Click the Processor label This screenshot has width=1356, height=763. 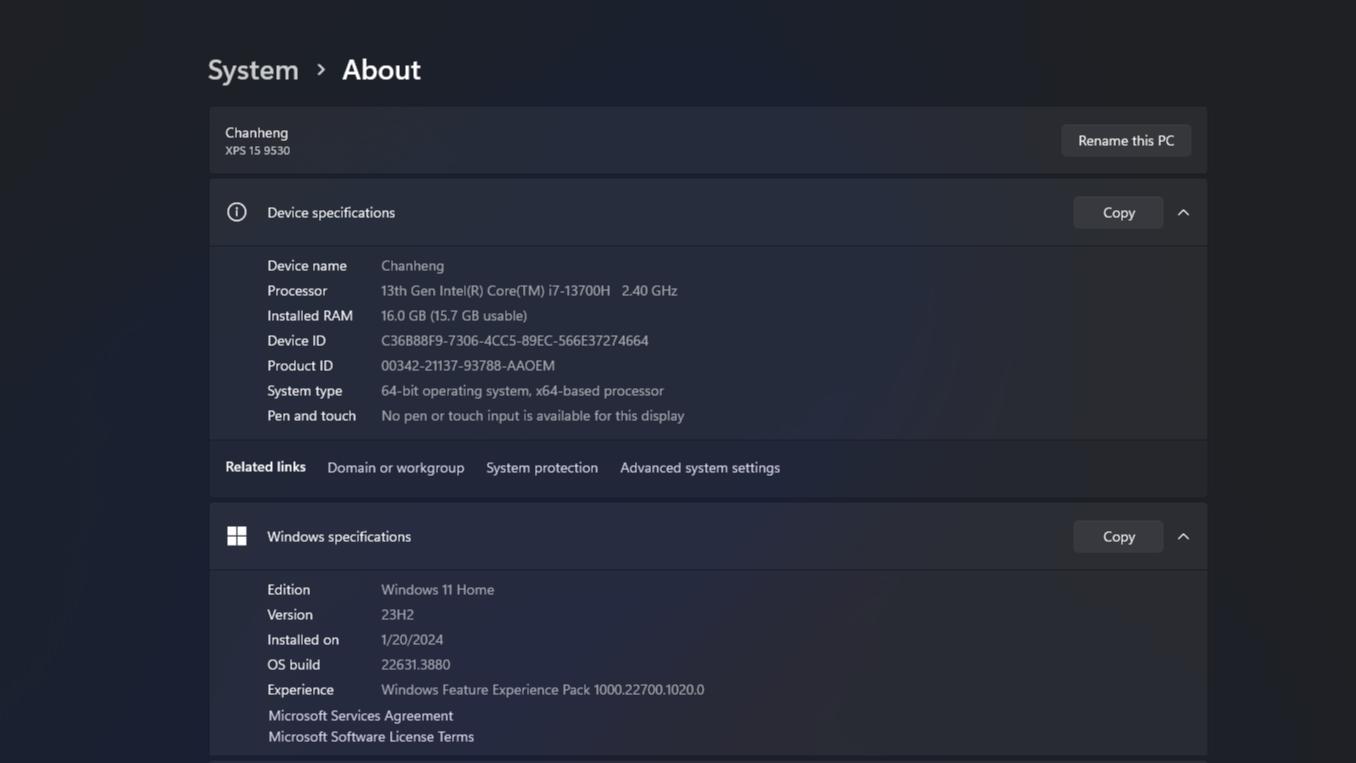(297, 290)
